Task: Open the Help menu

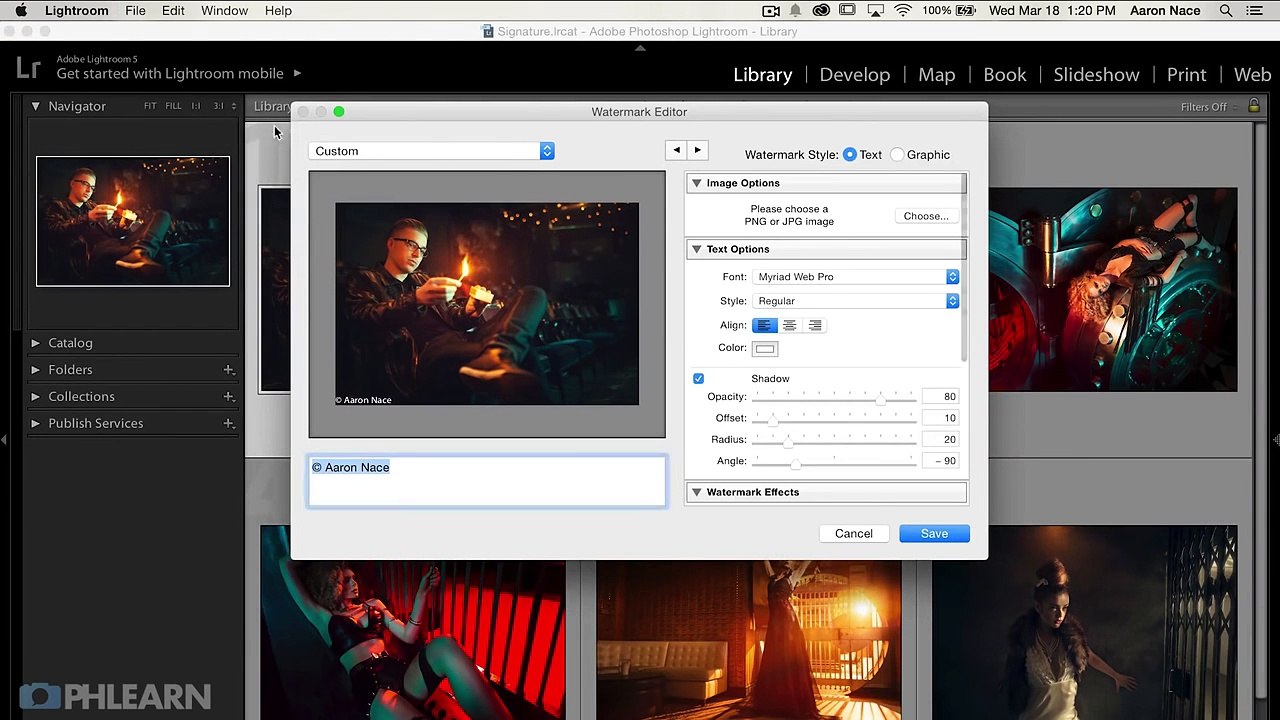Action: (x=278, y=11)
